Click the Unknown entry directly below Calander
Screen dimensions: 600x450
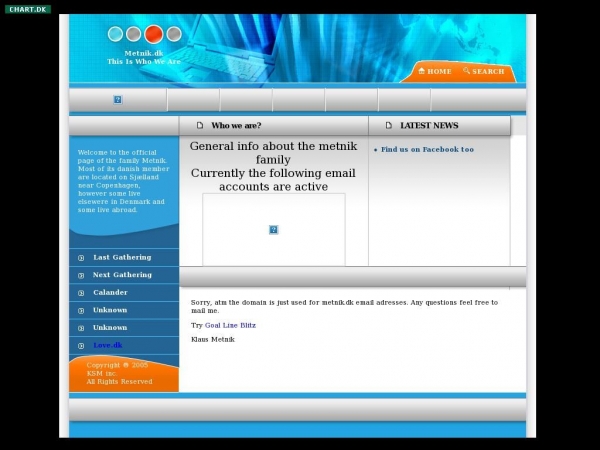pos(110,310)
